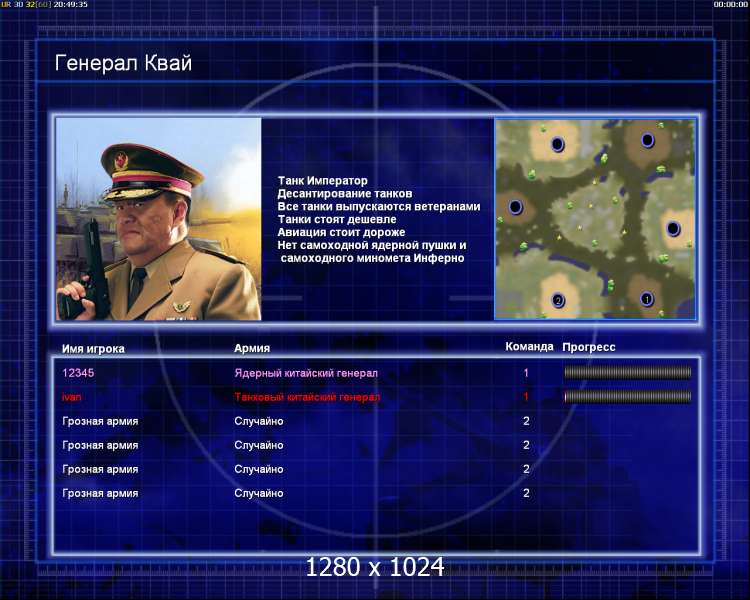Click start position marker 2 on minimap
Image resolution: width=750 pixels, height=600 pixels.
tap(558, 300)
